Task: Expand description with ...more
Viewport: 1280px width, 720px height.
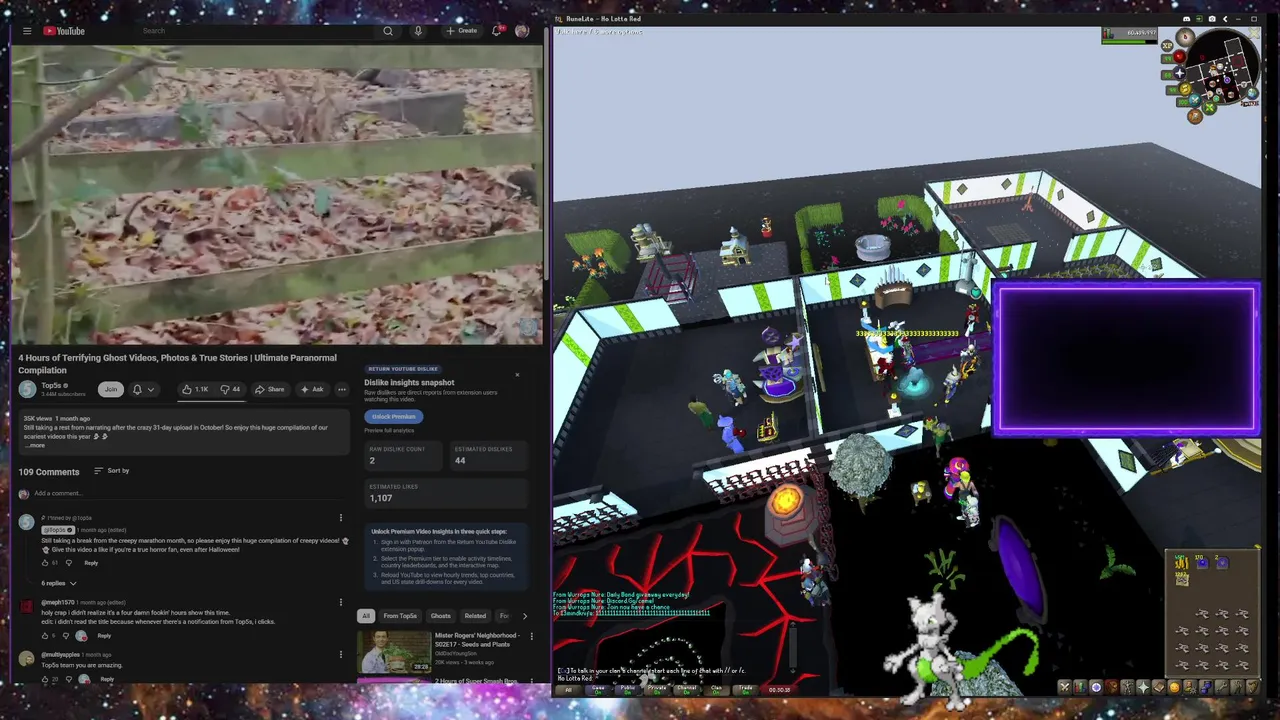Action: [35, 445]
